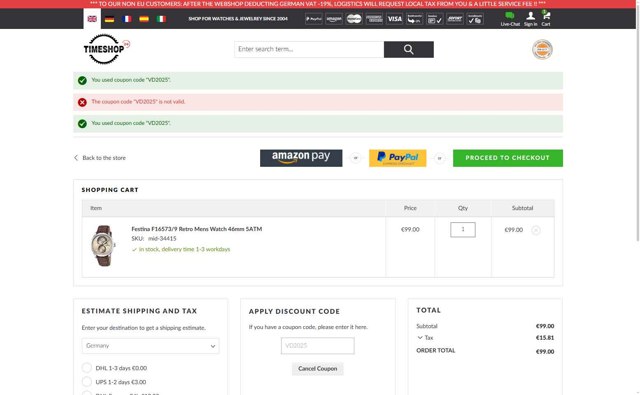Click the American Express payment icon
The height and width of the screenshot is (395, 640).
click(374, 19)
